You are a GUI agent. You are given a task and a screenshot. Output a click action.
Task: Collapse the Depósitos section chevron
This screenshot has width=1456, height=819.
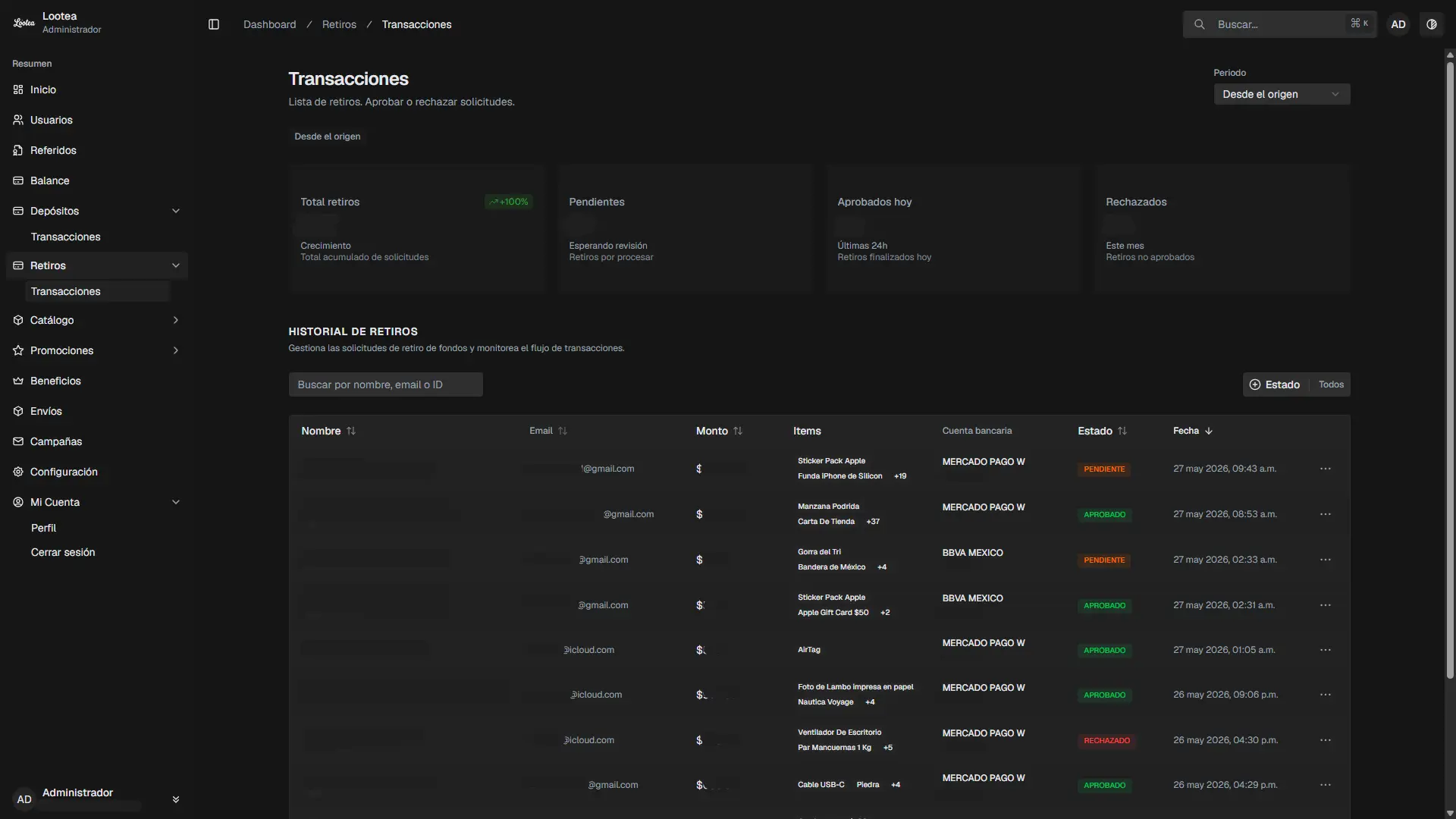pyautogui.click(x=176, y=211)
